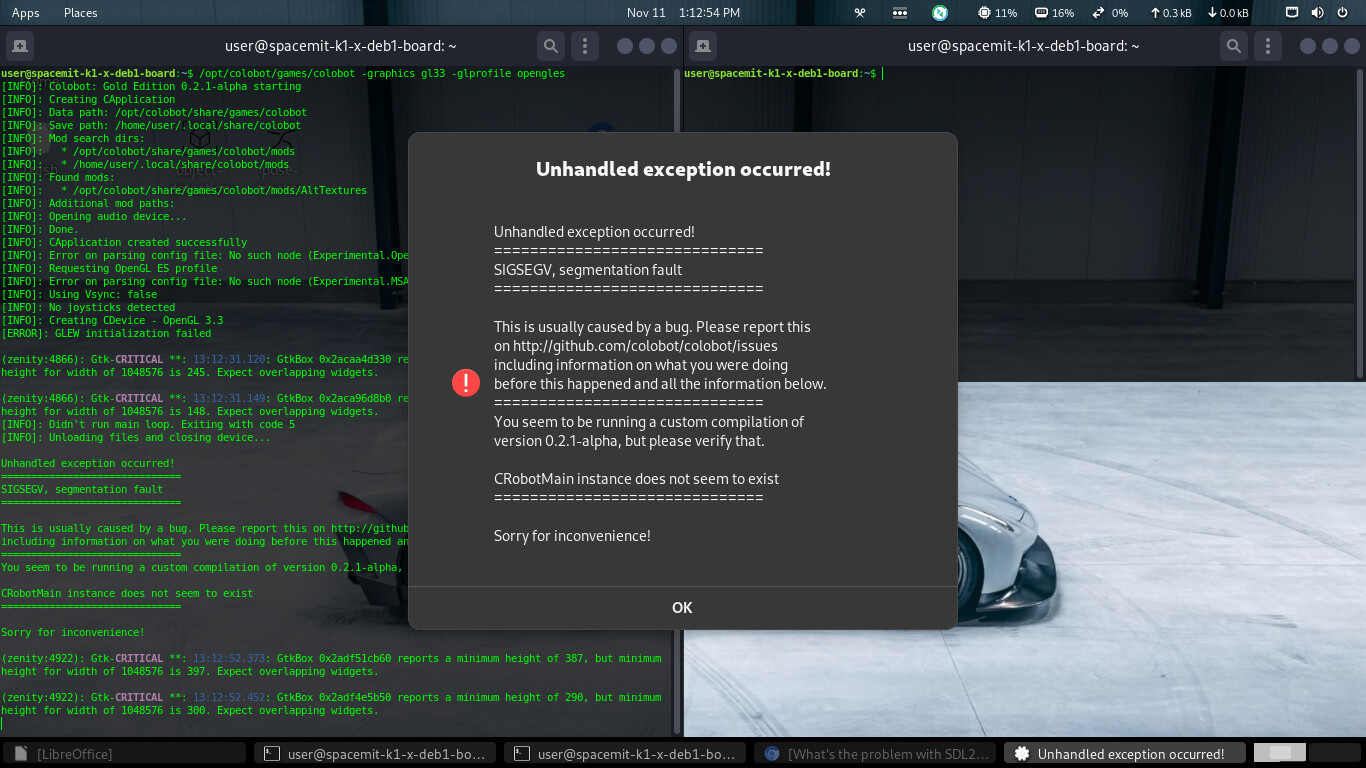
Task: Click search icon in right terminal
Action: click(1233, 46)
